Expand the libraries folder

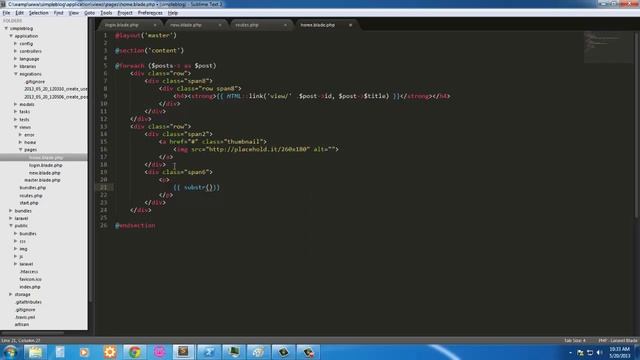[x=16, y=66]
